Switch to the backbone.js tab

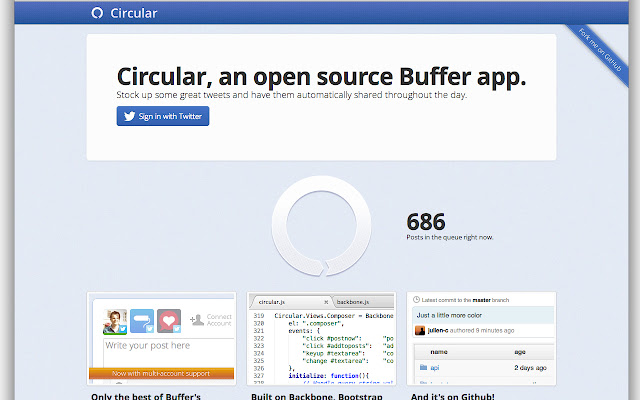coord(353,302)
